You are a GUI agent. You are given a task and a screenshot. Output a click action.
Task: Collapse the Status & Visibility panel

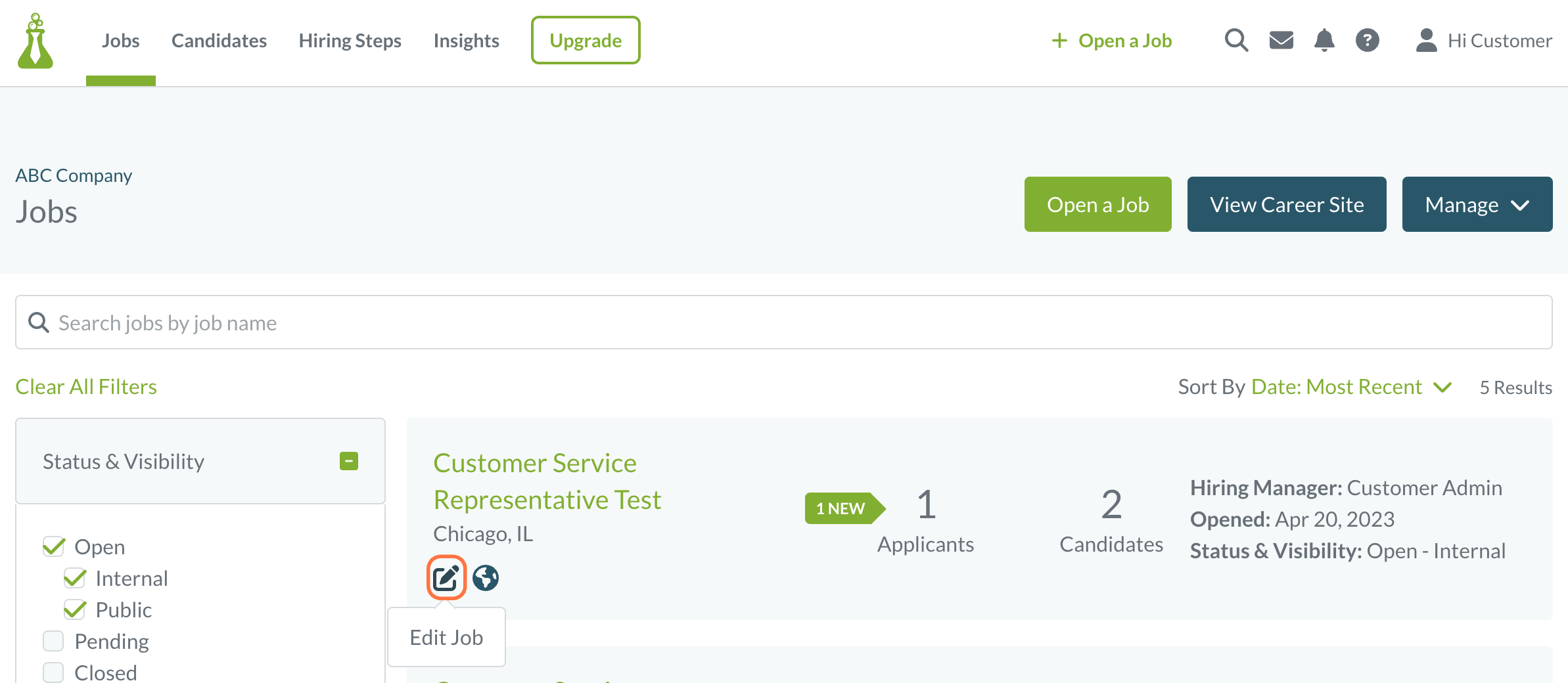point(349,461)
